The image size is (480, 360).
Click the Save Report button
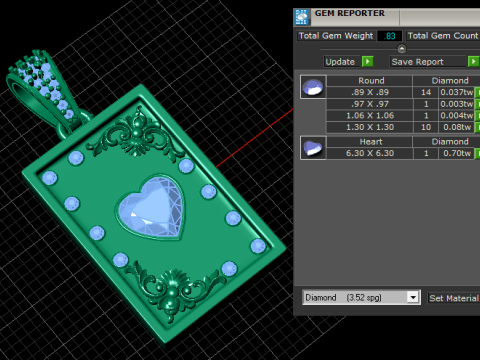tap(428, 62)
